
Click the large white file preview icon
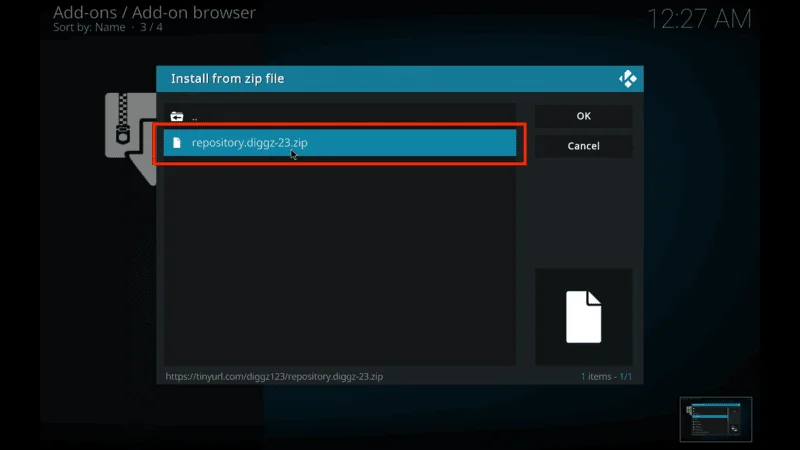point(583,316)
